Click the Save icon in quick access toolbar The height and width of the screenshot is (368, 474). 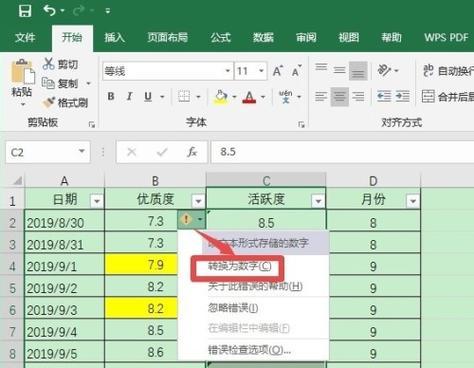click(25, 11)
